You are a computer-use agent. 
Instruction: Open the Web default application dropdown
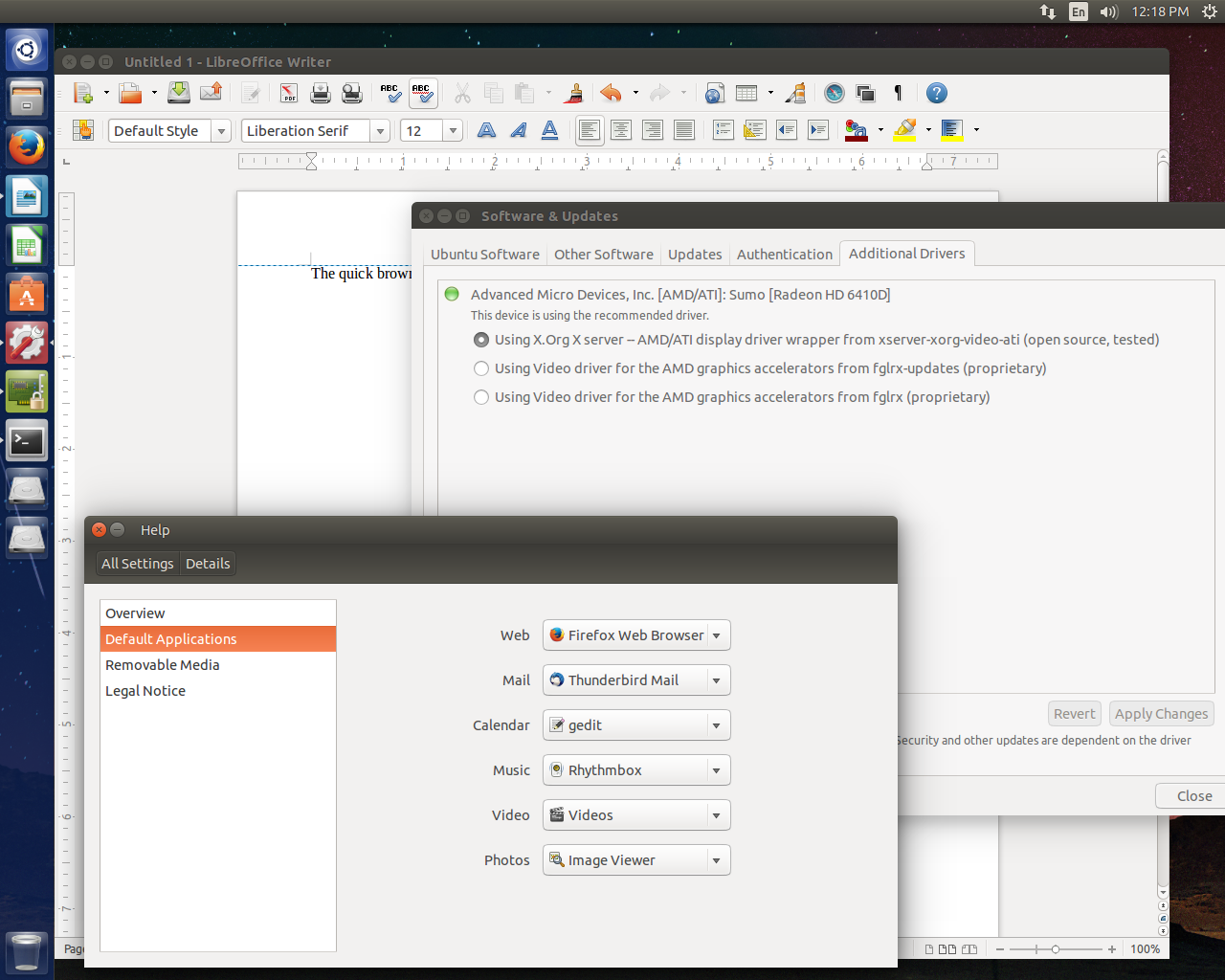point(636,635)
